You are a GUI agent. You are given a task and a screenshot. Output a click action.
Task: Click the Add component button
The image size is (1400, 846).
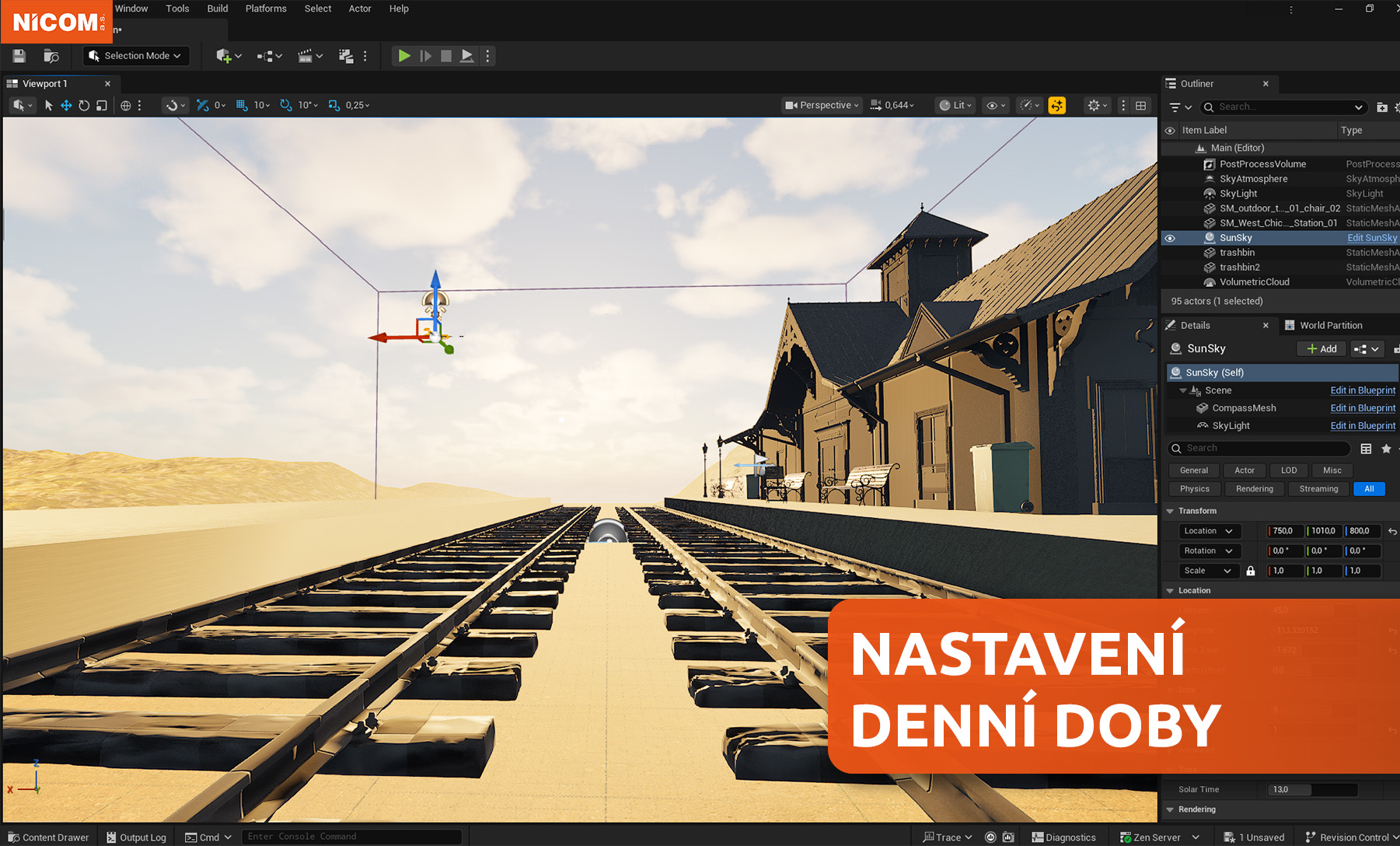tap(1321, 349)
